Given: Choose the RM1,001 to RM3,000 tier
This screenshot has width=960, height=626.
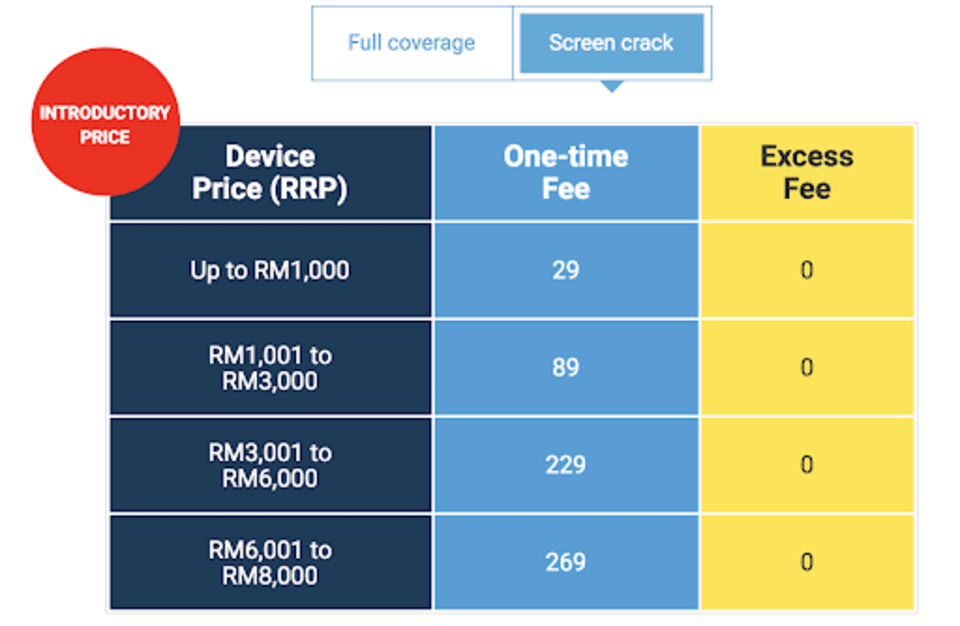Looking at the screenshot, I should point(271,367).
